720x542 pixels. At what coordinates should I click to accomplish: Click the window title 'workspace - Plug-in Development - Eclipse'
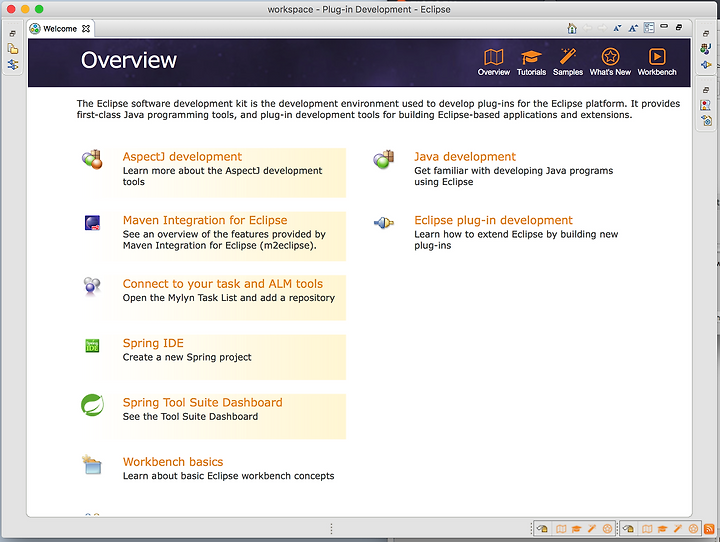[x=359, y=9]
